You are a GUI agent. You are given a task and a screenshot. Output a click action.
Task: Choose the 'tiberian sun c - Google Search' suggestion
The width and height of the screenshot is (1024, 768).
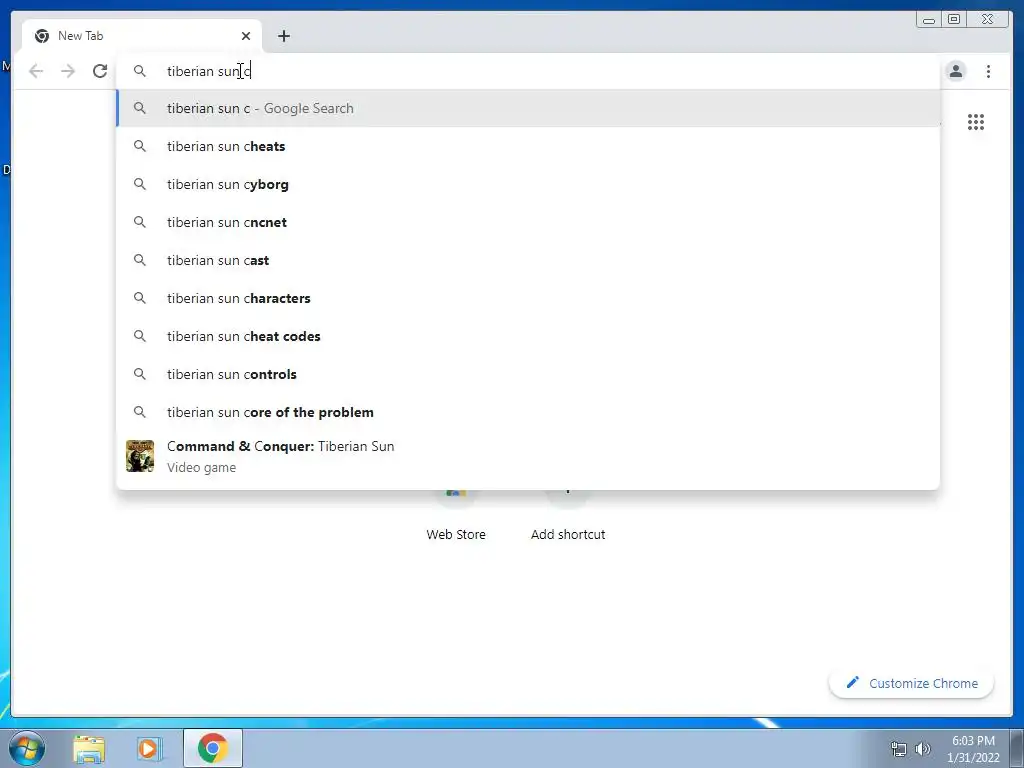pos(528,108)
